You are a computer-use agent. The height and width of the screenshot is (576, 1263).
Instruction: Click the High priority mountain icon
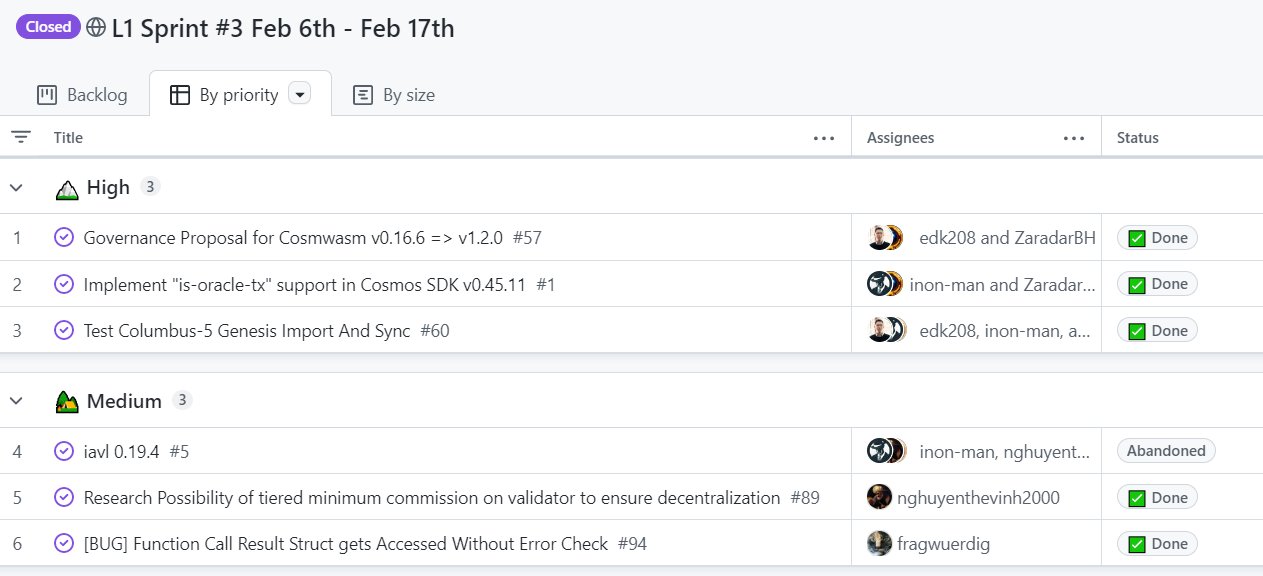pos(66,188)
